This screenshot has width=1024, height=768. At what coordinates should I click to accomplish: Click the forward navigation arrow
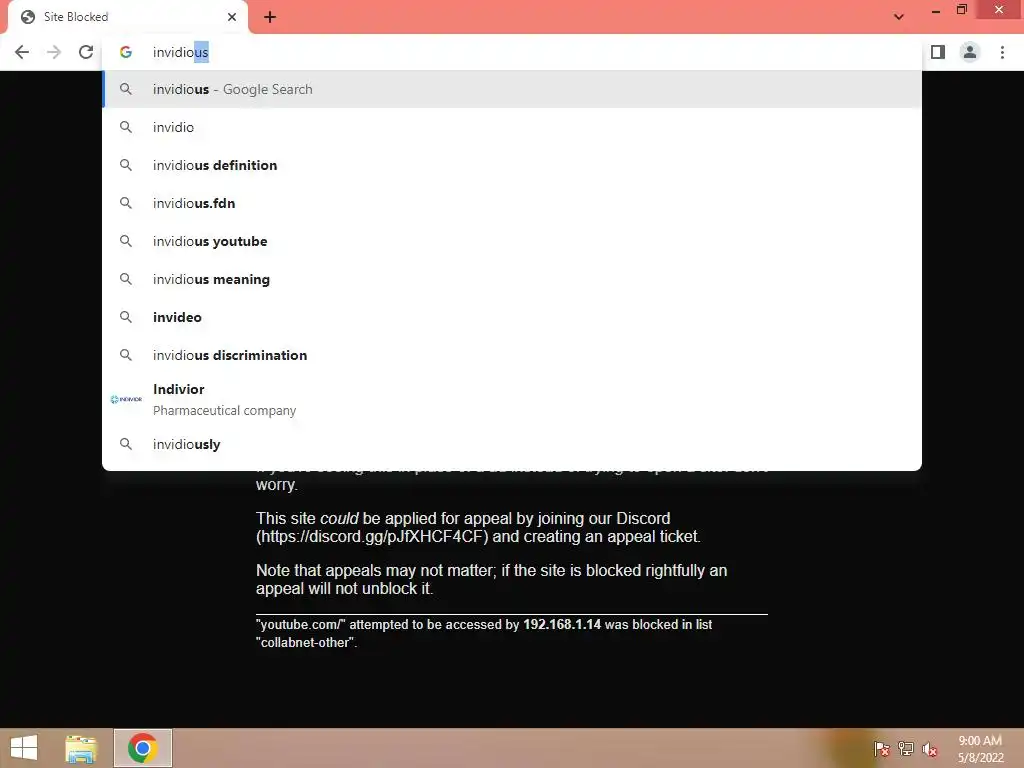pyautogui.click(x=54, y=52)
